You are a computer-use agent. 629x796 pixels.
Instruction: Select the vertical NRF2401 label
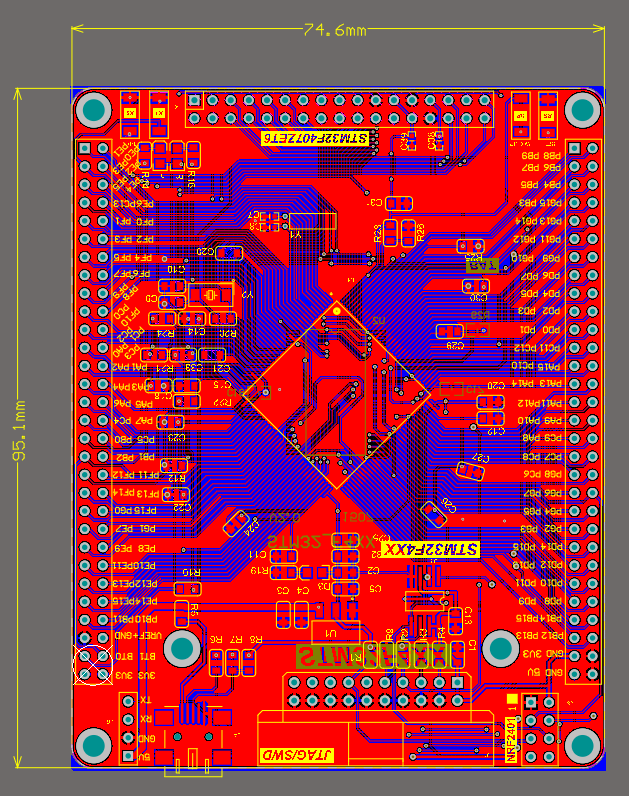point(511,739)
